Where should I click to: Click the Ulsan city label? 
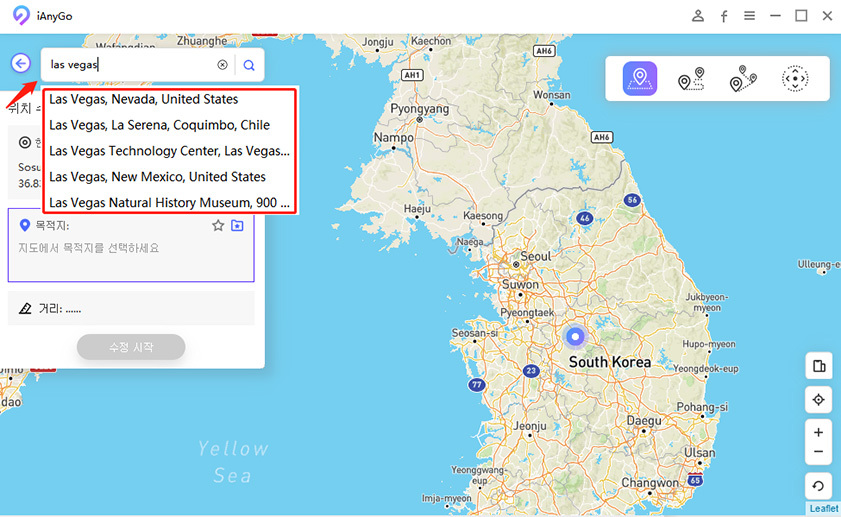(x=699, y=453)
